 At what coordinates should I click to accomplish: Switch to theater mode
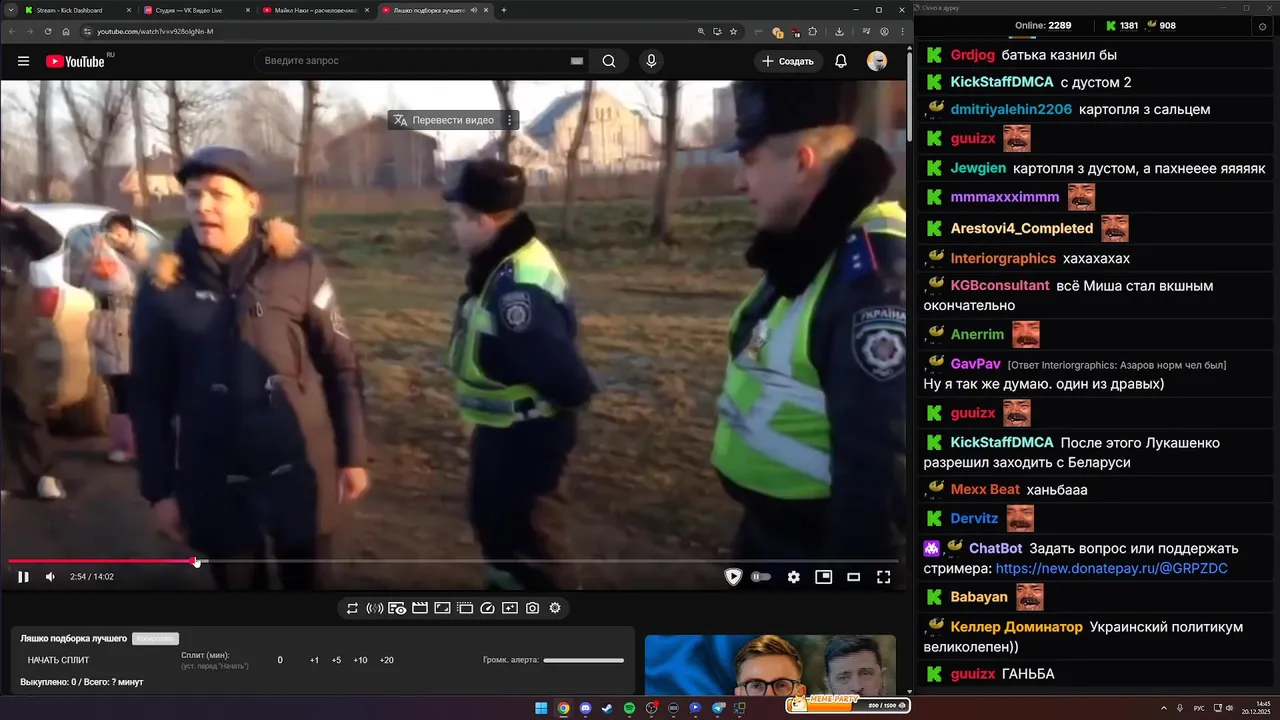854,577
